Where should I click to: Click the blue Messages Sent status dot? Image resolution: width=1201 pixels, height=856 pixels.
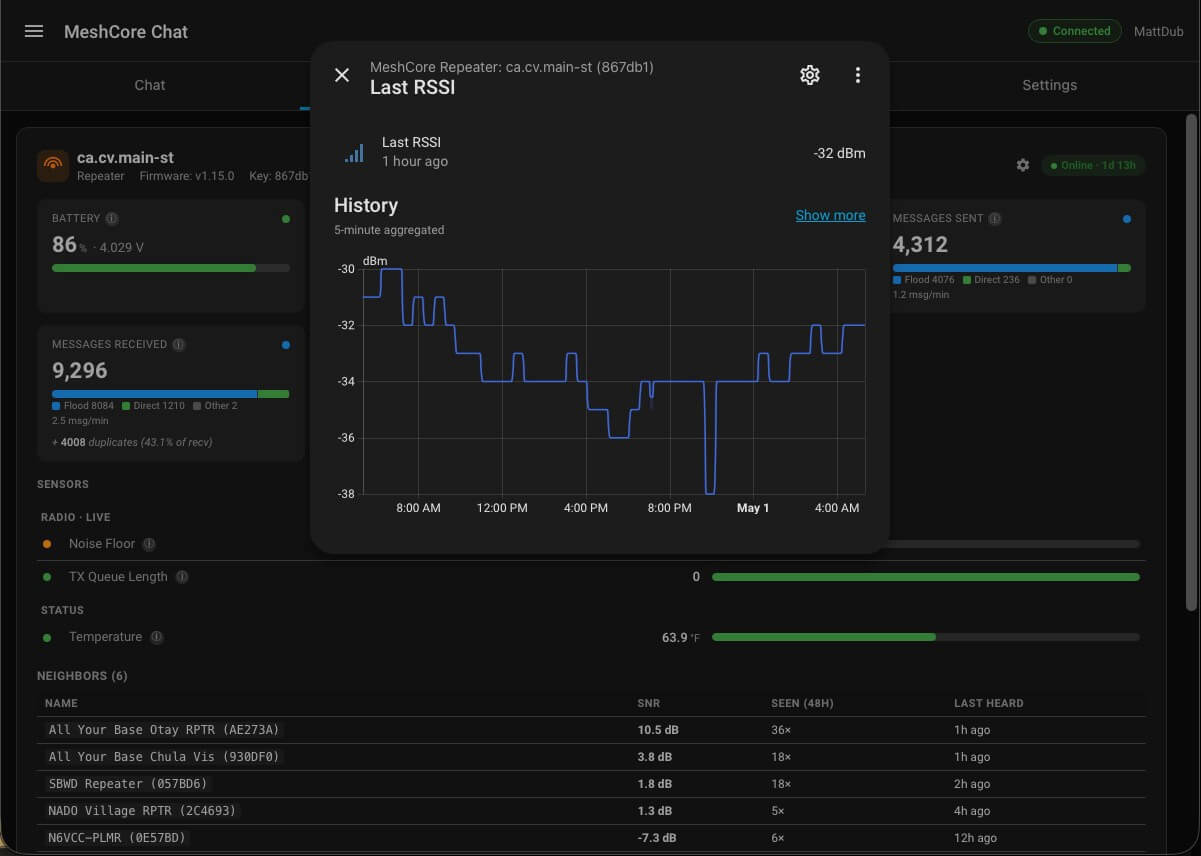coord(1127,219)
